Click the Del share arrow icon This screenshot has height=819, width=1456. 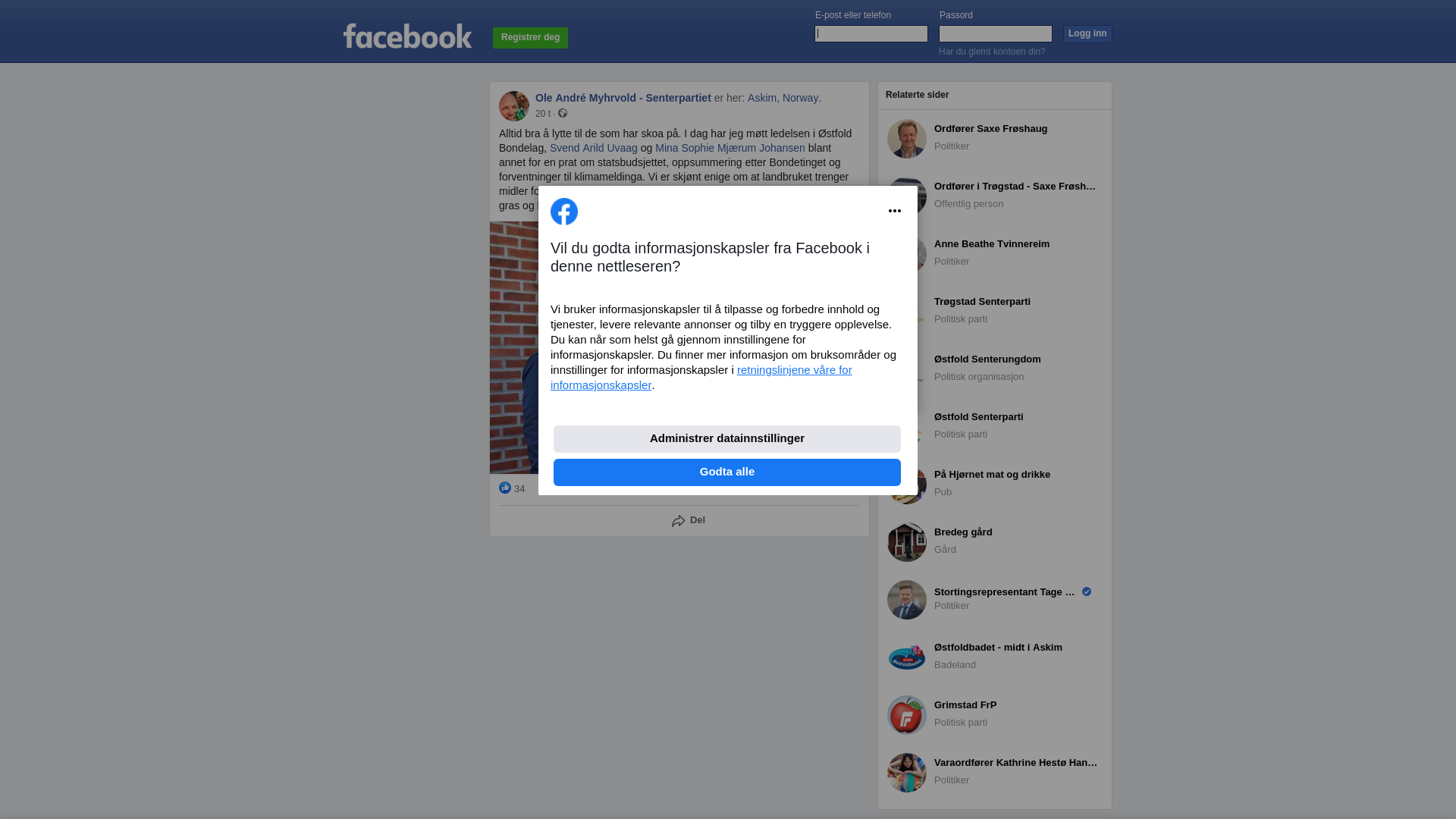coord(679,521)
